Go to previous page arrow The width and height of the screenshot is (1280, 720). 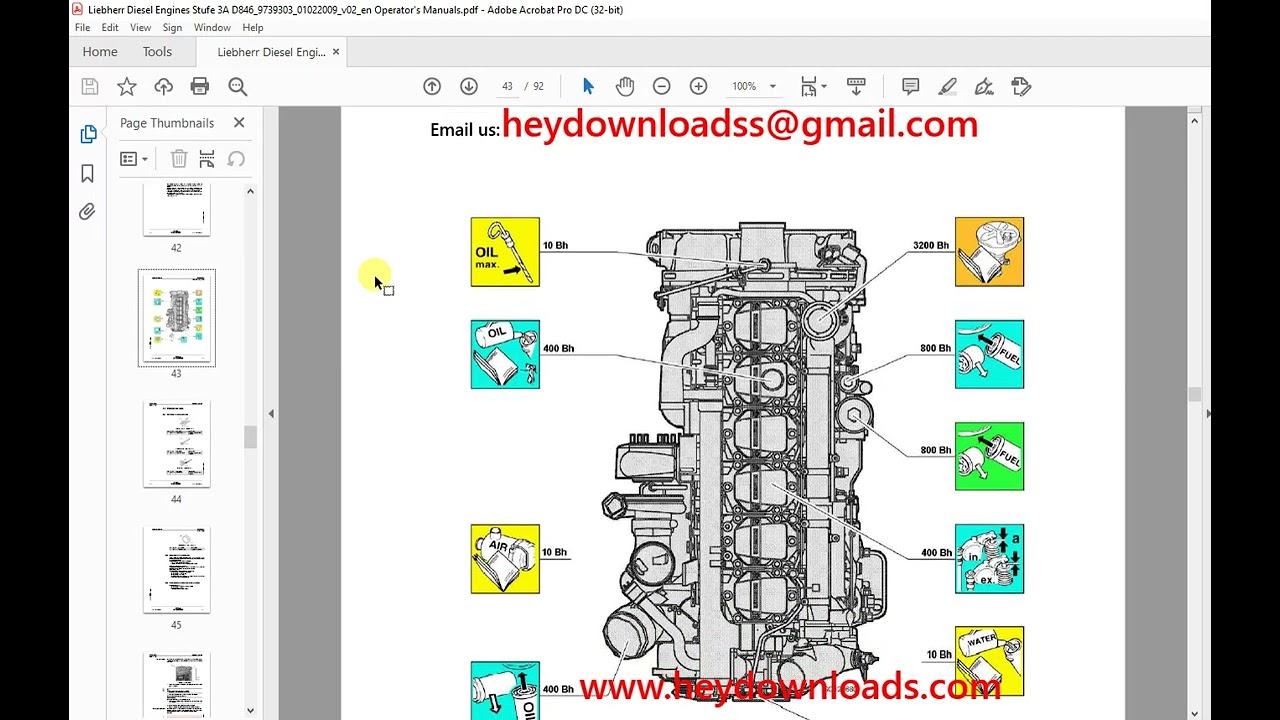[432, 87]
